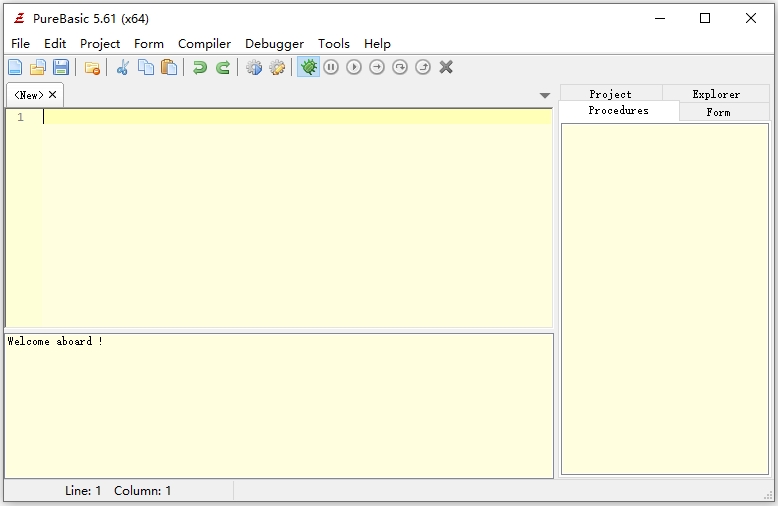Click the Welcome aboard log message

55,342
